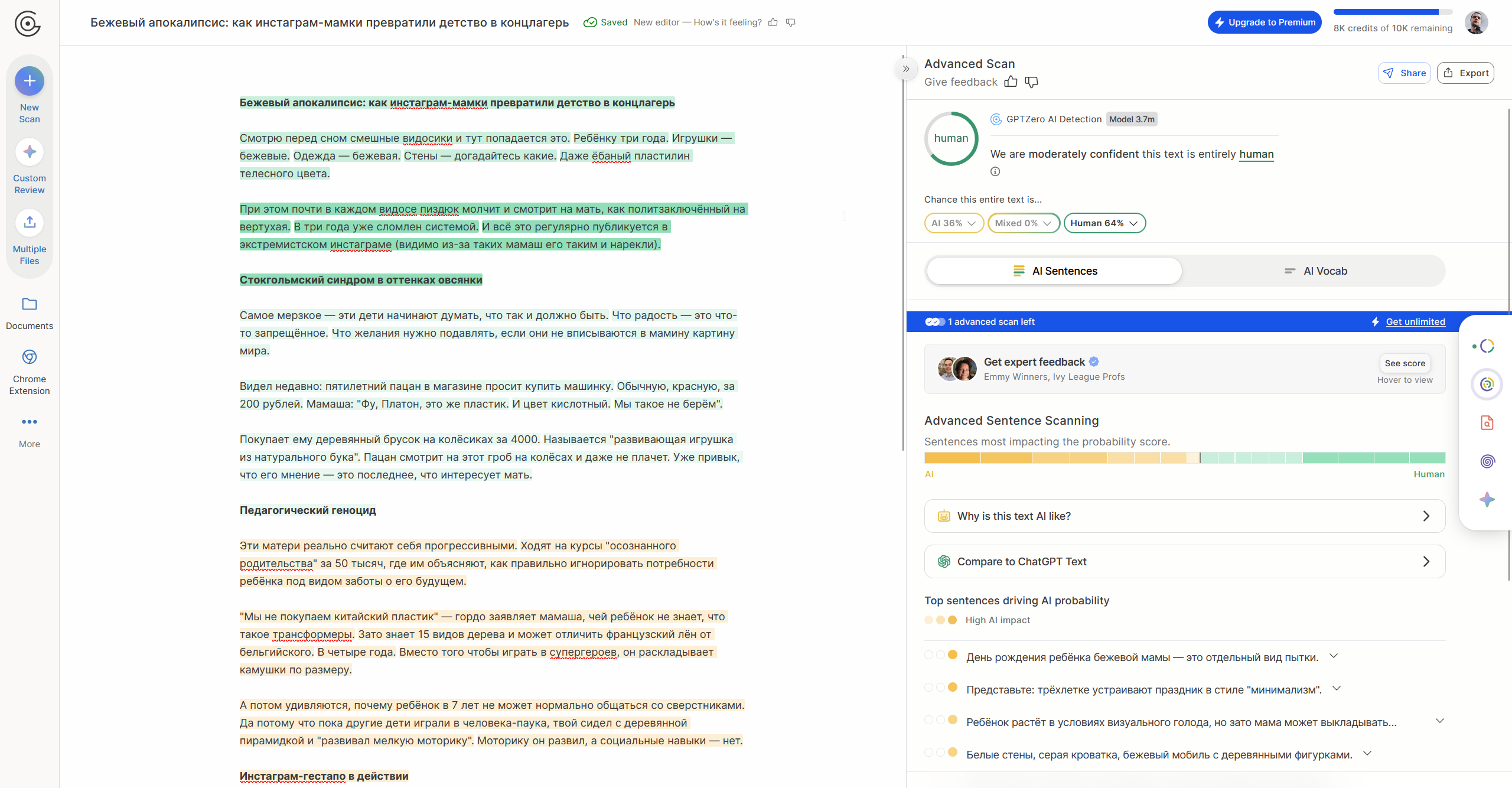The image size is (1512, 788).
Task: Toggle the advanced scan switch
Action: point(934,322)
